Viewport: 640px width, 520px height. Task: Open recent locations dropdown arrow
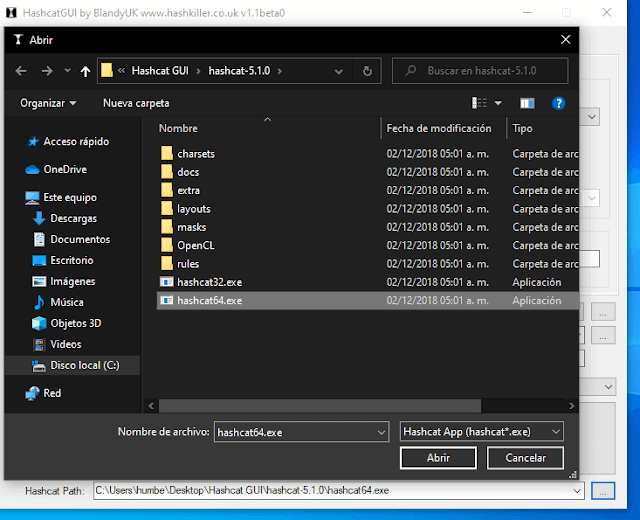(x=67, y=71)
